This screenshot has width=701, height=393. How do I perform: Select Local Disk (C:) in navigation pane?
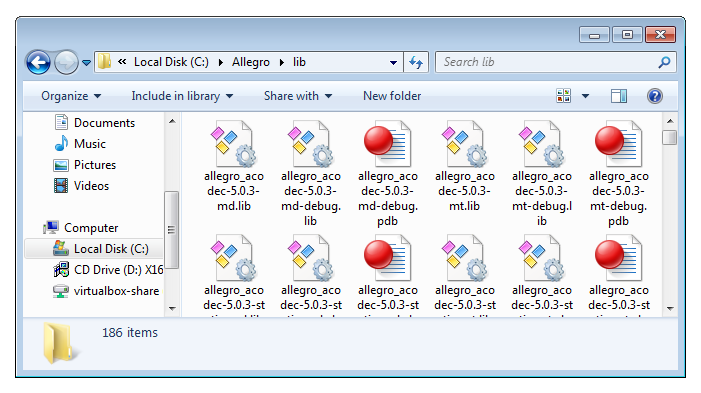point(94,249)
